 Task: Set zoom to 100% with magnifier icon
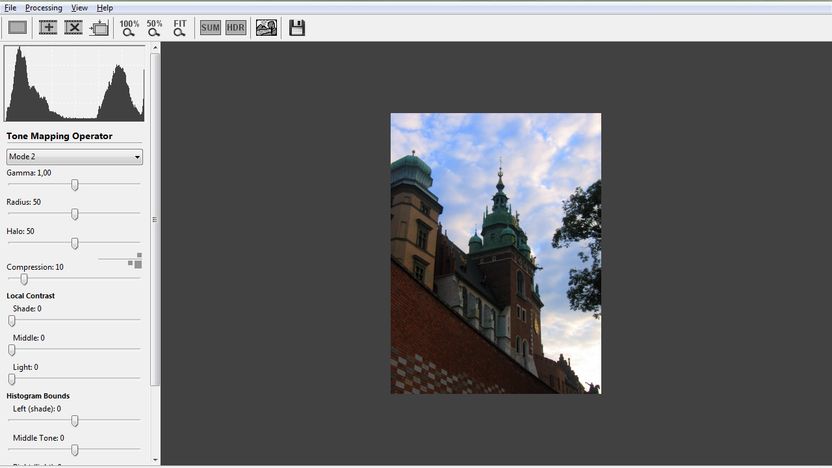[x=129, y=28]
